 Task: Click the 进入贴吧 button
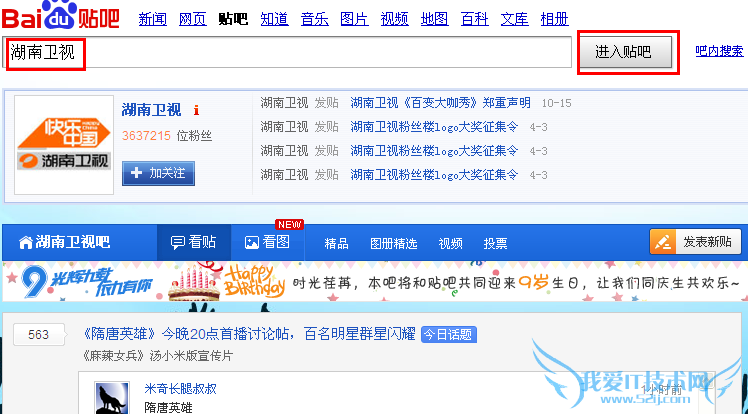tap(625, 52)
